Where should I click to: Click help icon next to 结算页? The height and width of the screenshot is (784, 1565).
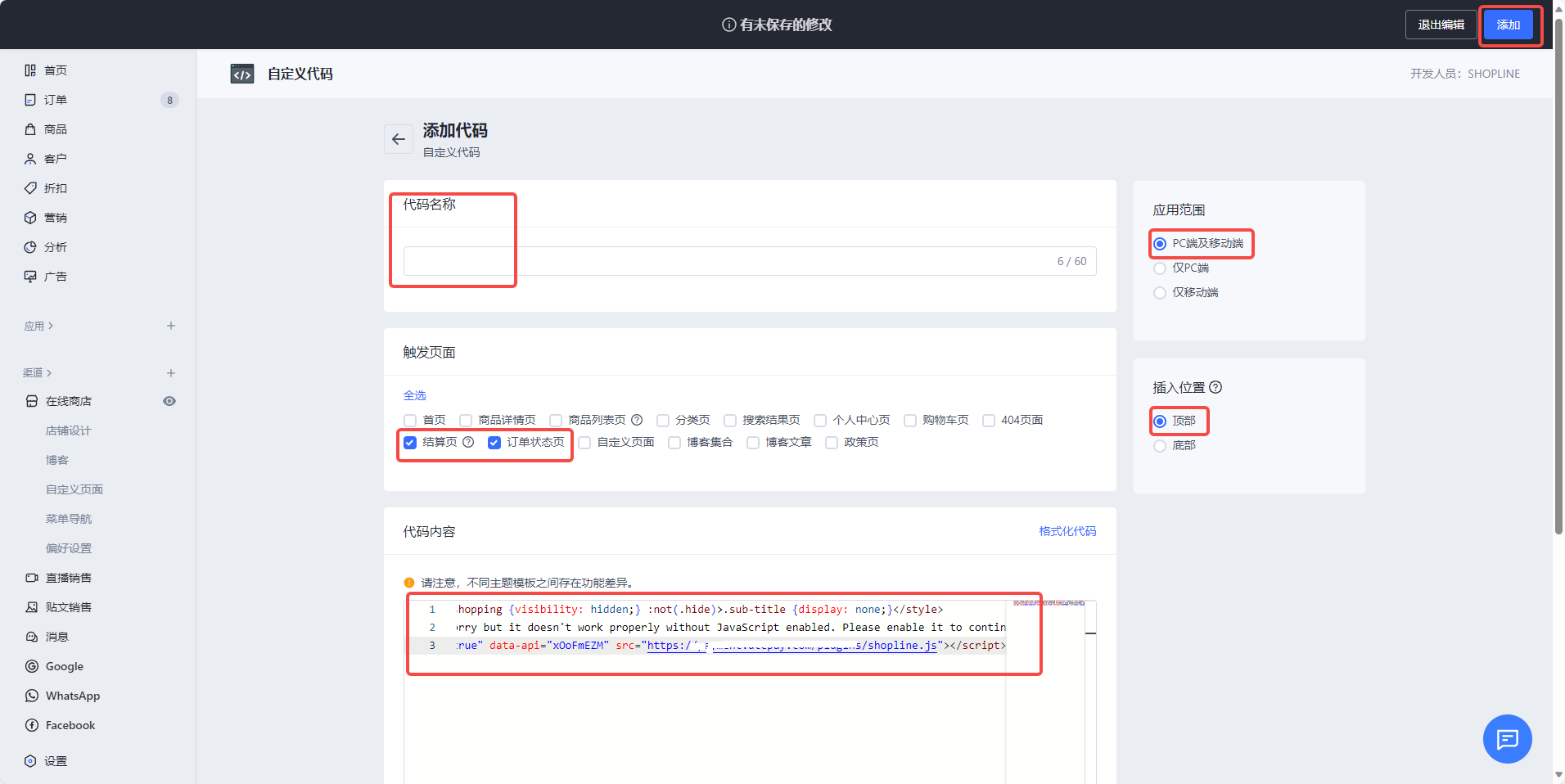[x=468, y=442]
